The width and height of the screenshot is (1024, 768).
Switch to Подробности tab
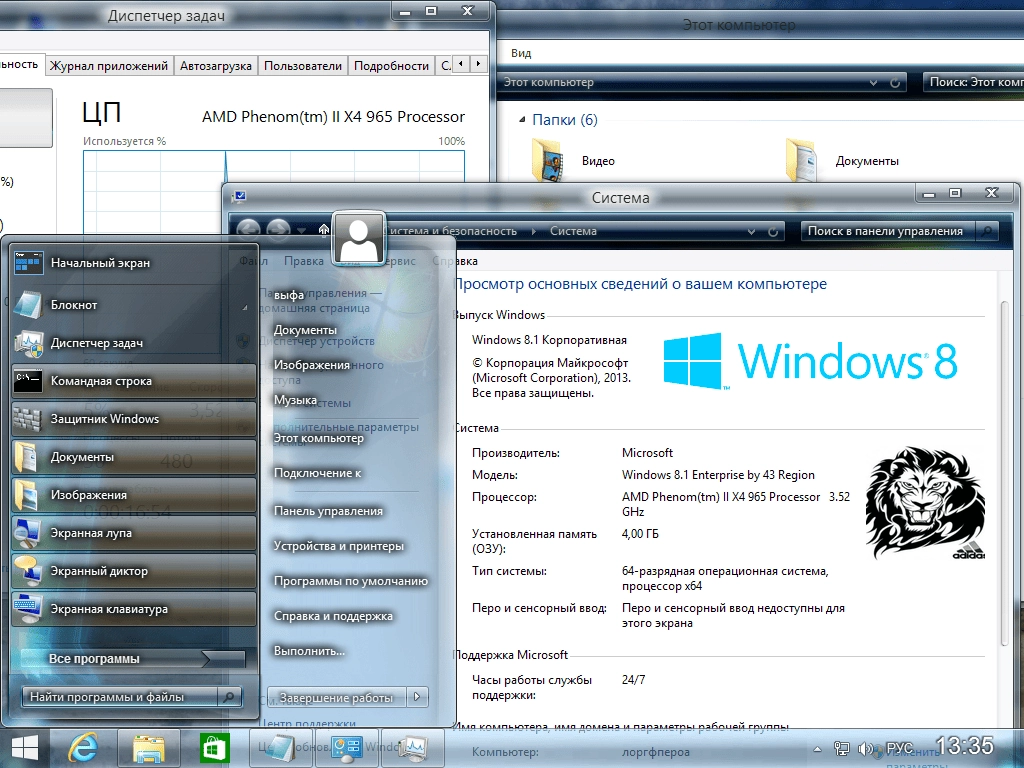(391, 65)
